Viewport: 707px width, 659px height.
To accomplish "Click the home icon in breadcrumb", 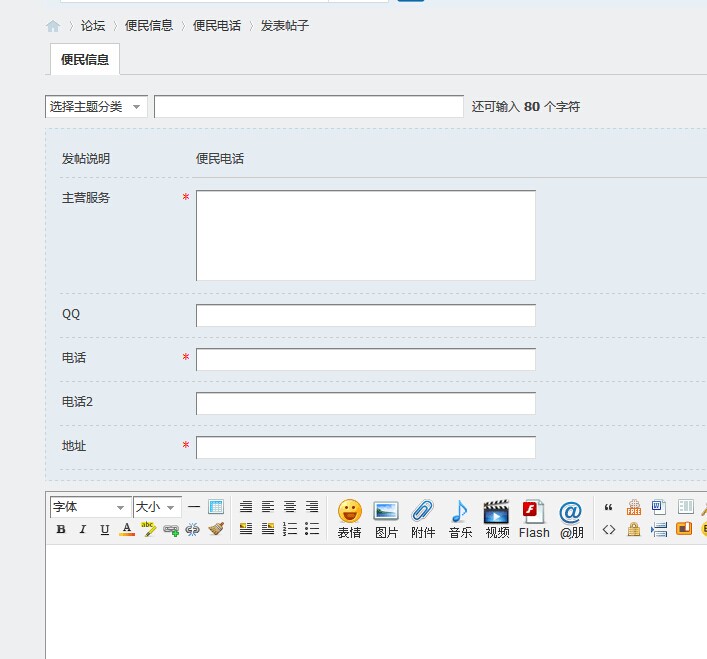I will (53, 26).
